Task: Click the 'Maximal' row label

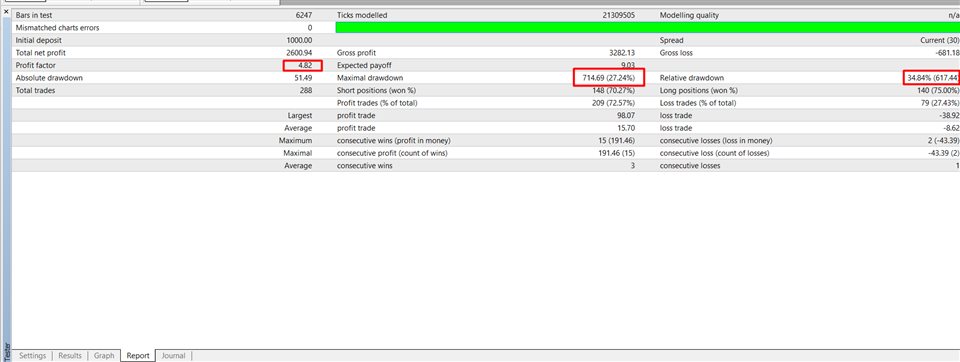Action: [298, 153]
